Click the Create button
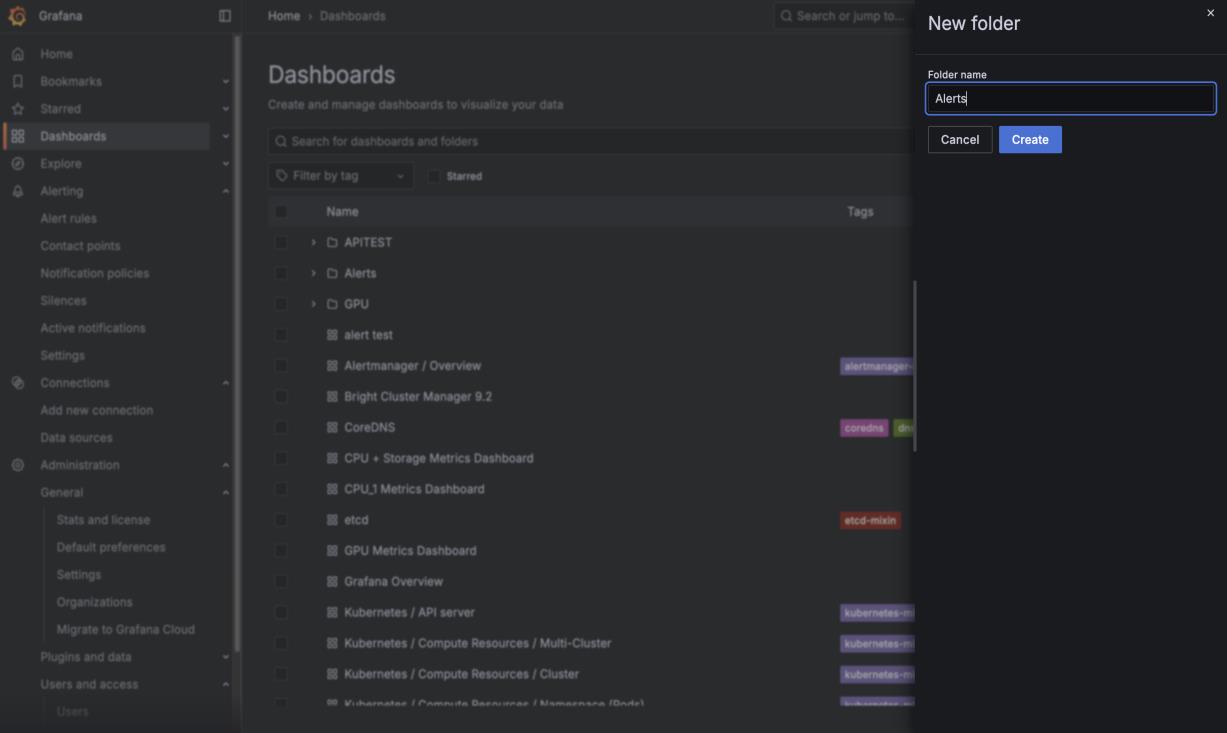The width and height of the screenshot is (1227, 733). click(x=1030, y=140)
